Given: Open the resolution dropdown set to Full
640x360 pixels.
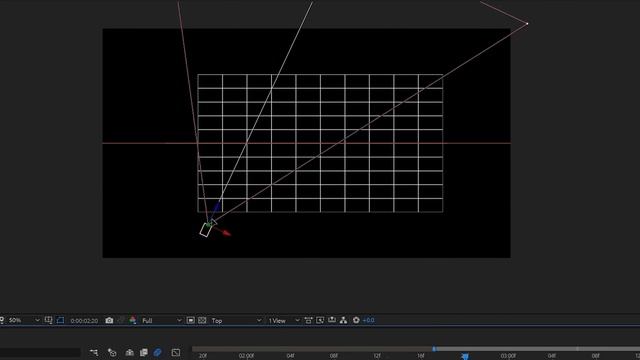Looking at the screenshot, I should pyautogui.click(x=162, y=320).
